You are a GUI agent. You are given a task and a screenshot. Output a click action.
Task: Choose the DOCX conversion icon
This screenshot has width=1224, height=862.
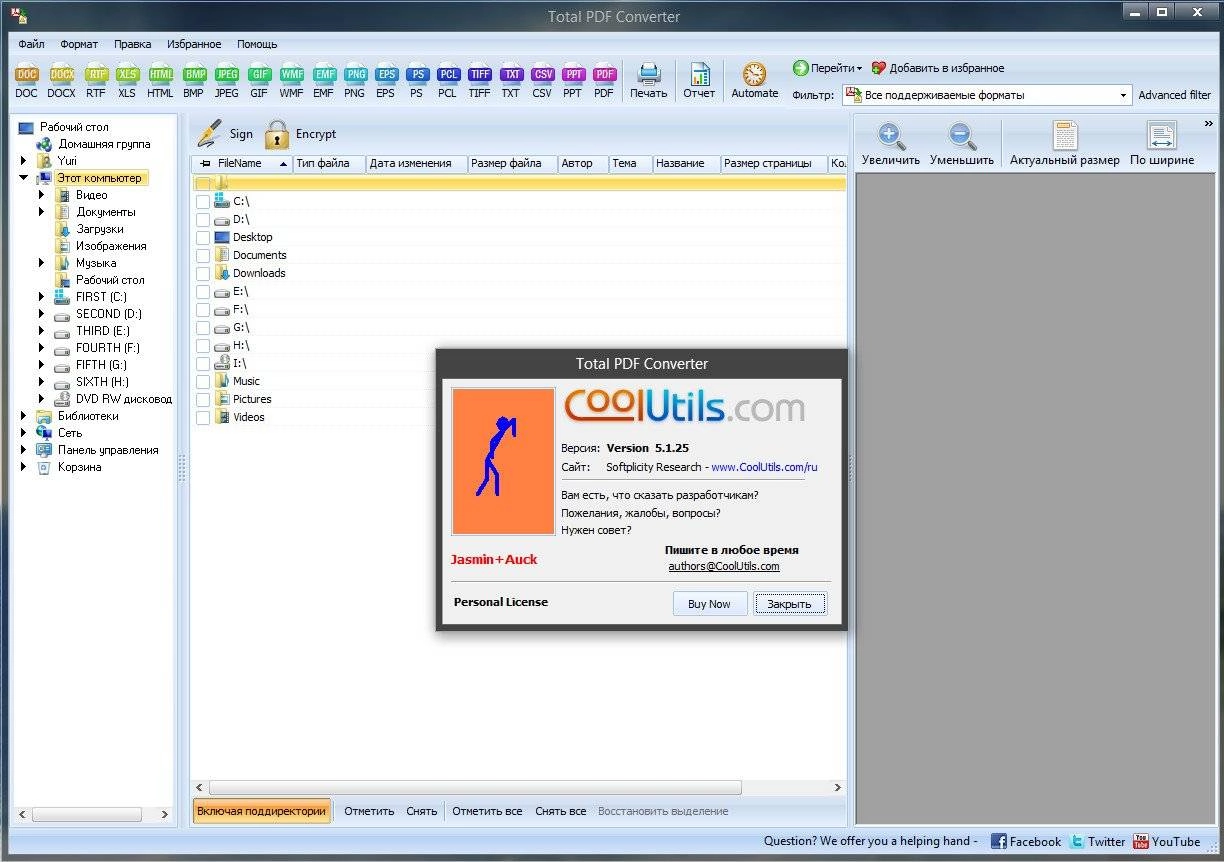click(x=61, y=80)
